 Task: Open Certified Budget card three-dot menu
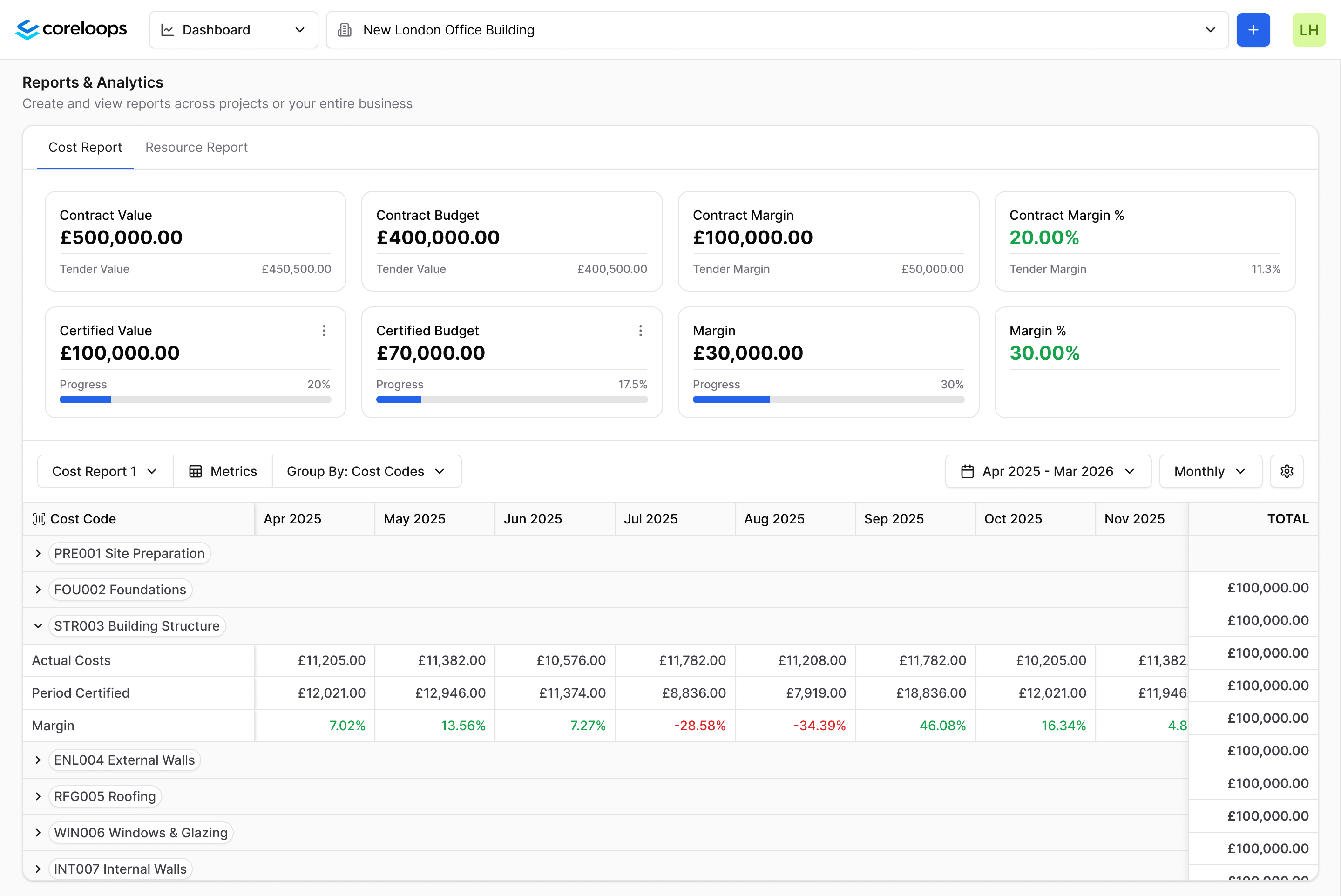(x=640, y=331)
